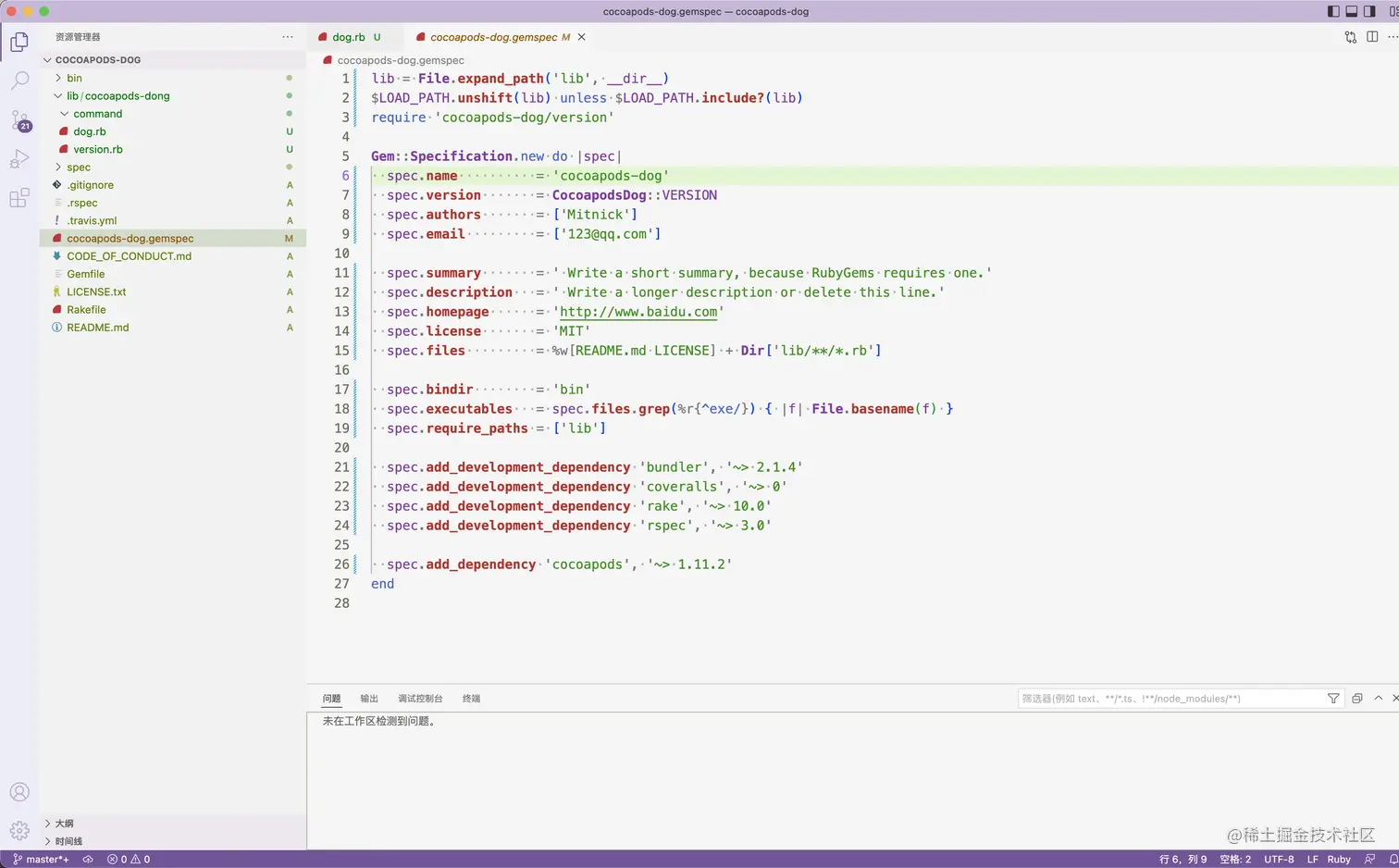Screen dimensions: 1399x868
Task: Expand the bin folder
Action: (x=74, y=79)
